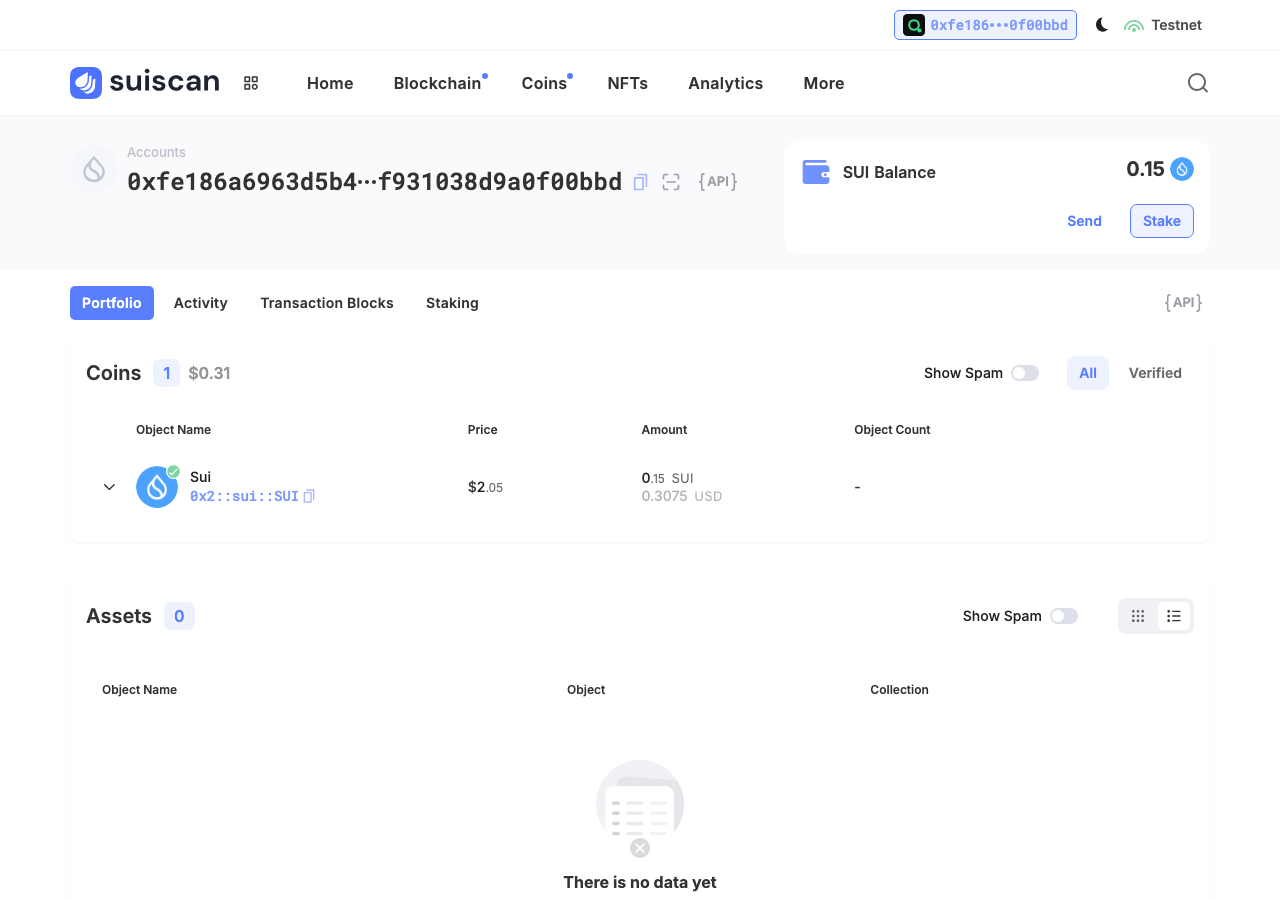Click the Stake button
The image size is (1280, 900).
[1162, 221]
